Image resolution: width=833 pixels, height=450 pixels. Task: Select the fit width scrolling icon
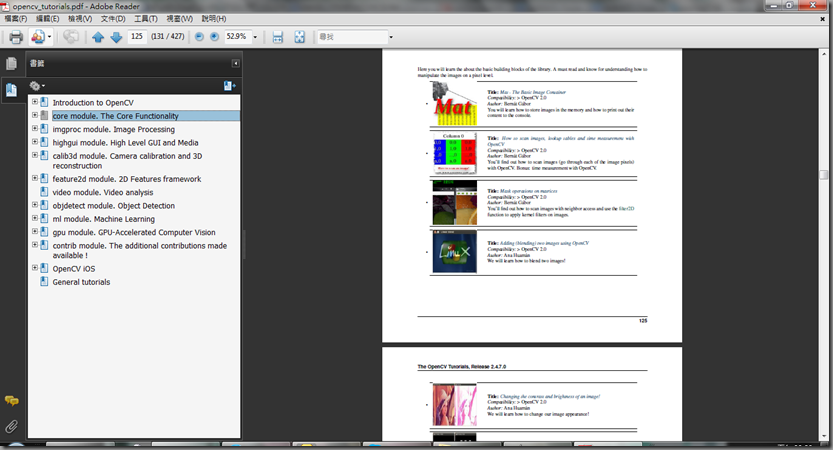(x=277, y=37)
